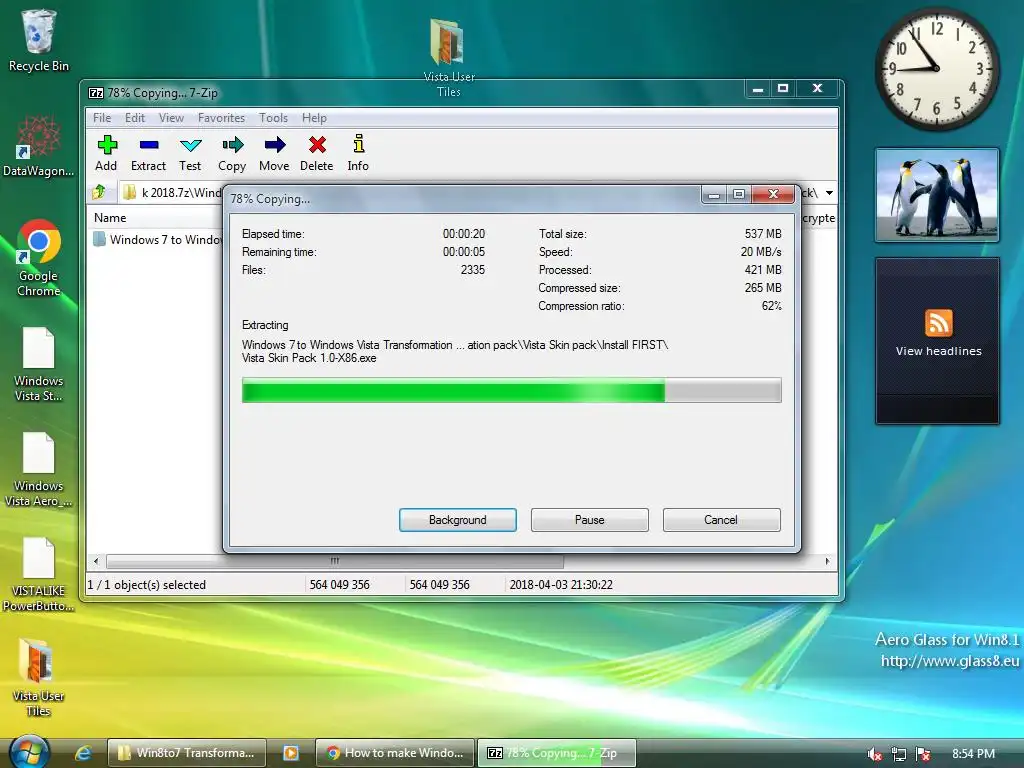
Task: Click the penguins slideshow gadget picture
Action: pyautogui.click(x=937, y=195)
